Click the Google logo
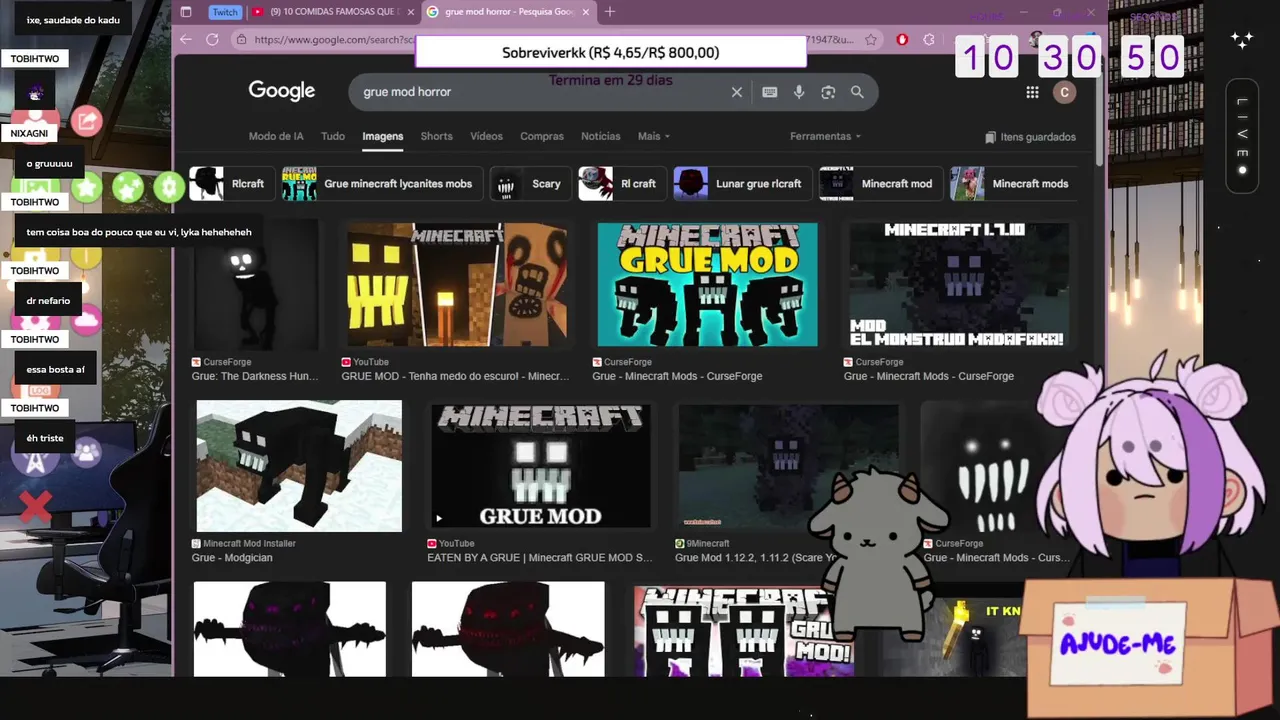 [282, 91]
